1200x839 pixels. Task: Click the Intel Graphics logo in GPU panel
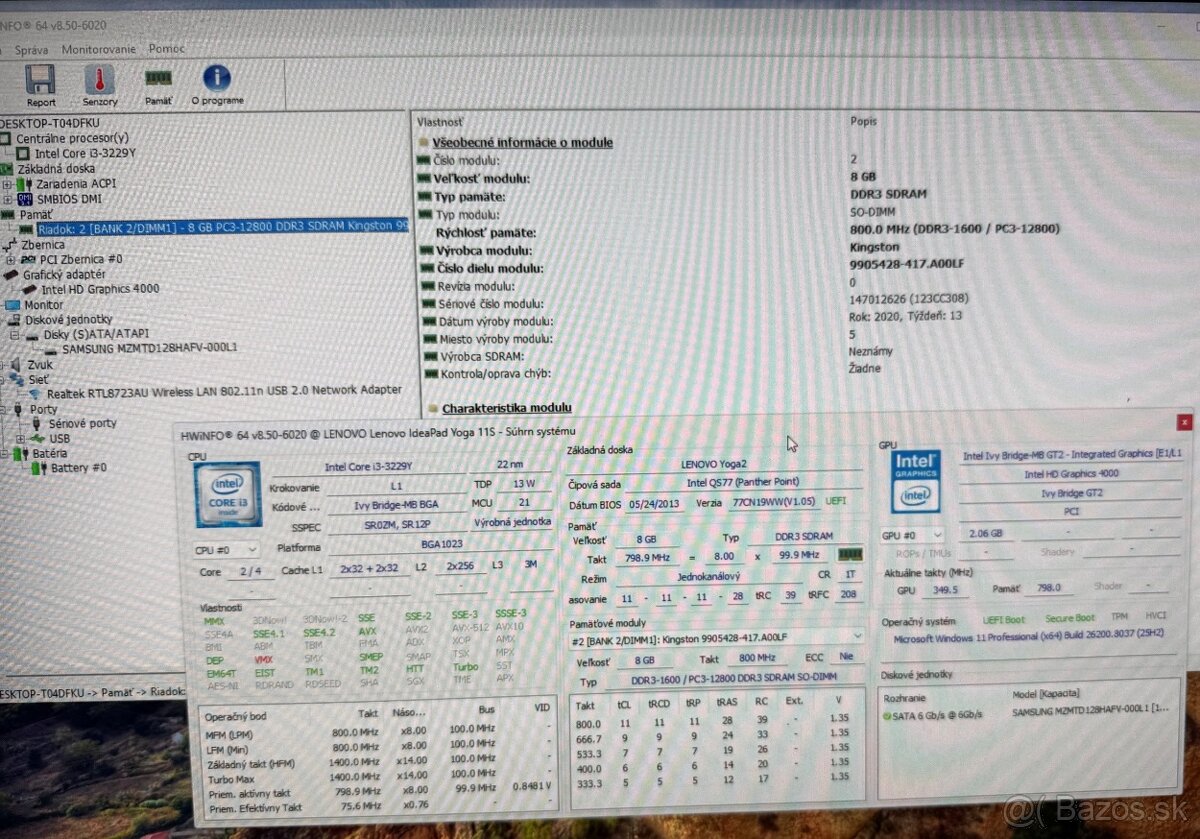point(915,480)
